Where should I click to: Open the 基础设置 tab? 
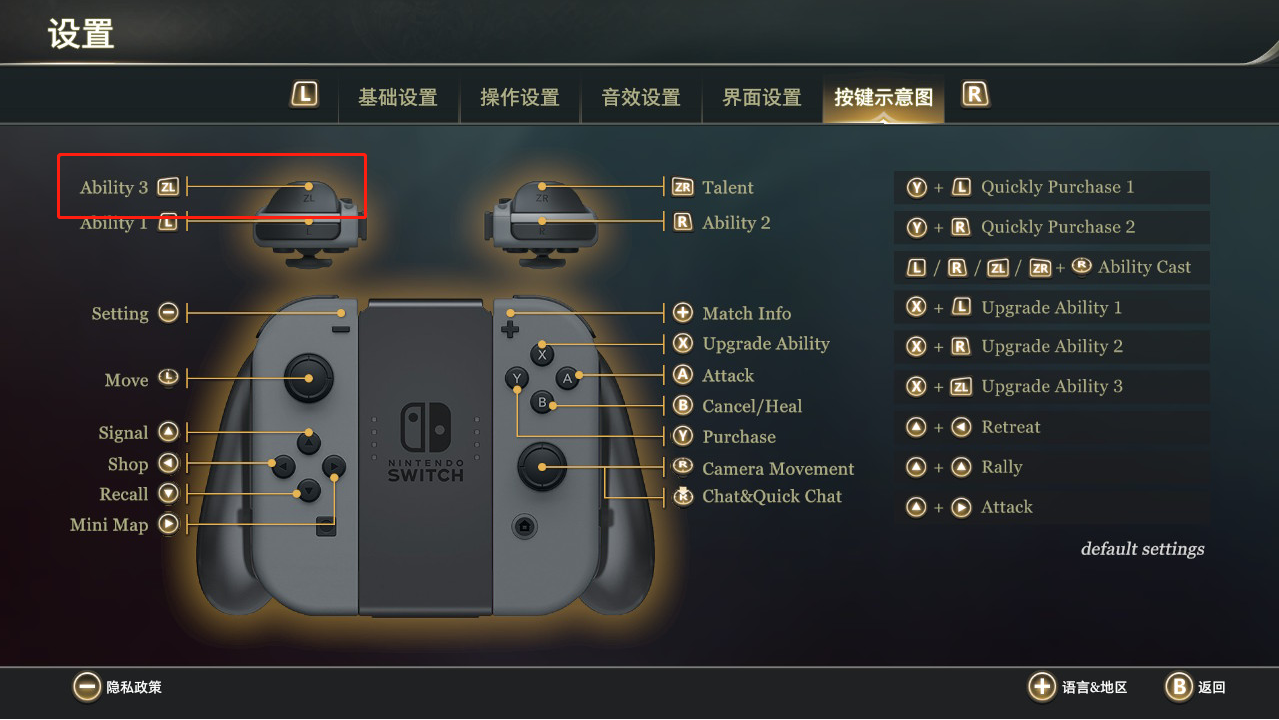point(398,98)
